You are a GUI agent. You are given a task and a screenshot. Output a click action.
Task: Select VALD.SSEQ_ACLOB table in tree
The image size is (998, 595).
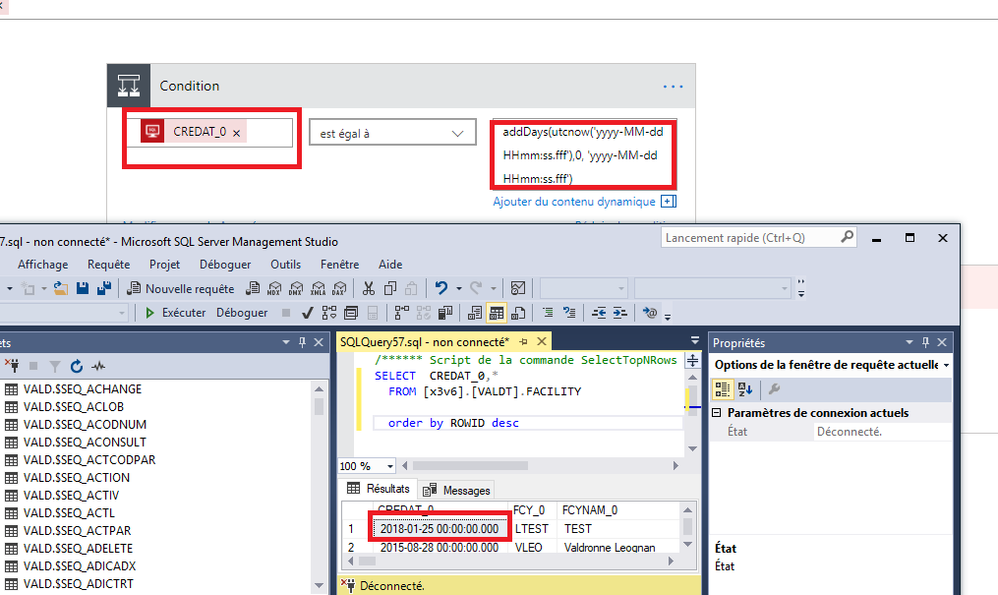pyautogui.click(x=74, y=407)
